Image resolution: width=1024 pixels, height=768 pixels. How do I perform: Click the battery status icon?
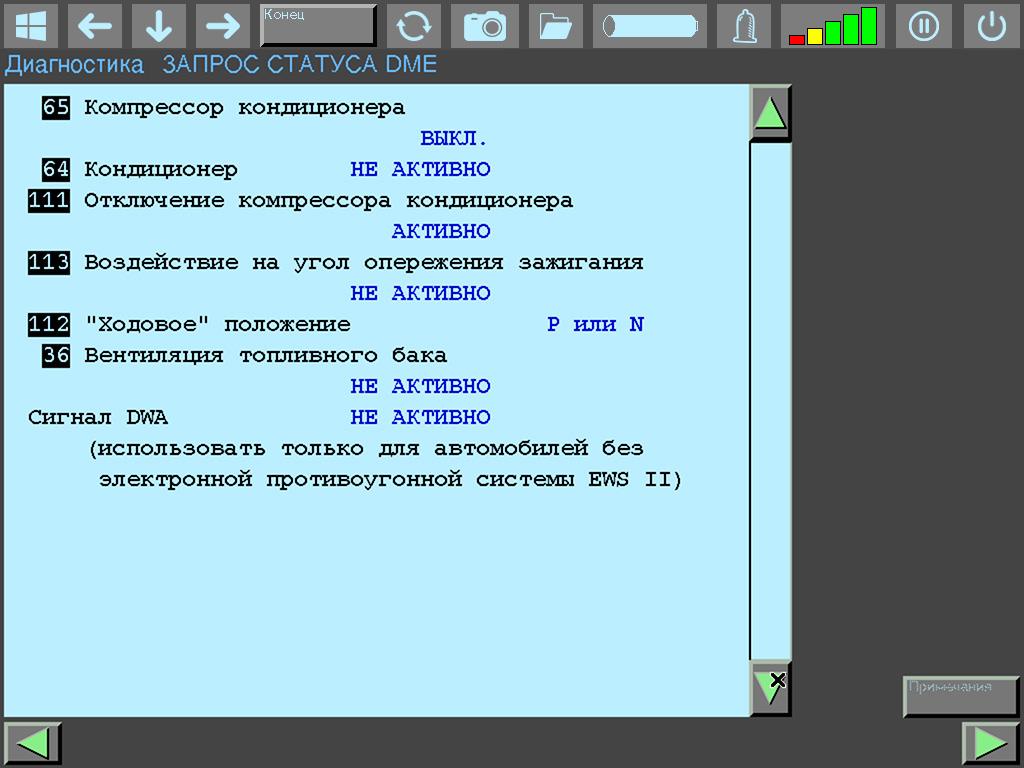pos(649,26)
